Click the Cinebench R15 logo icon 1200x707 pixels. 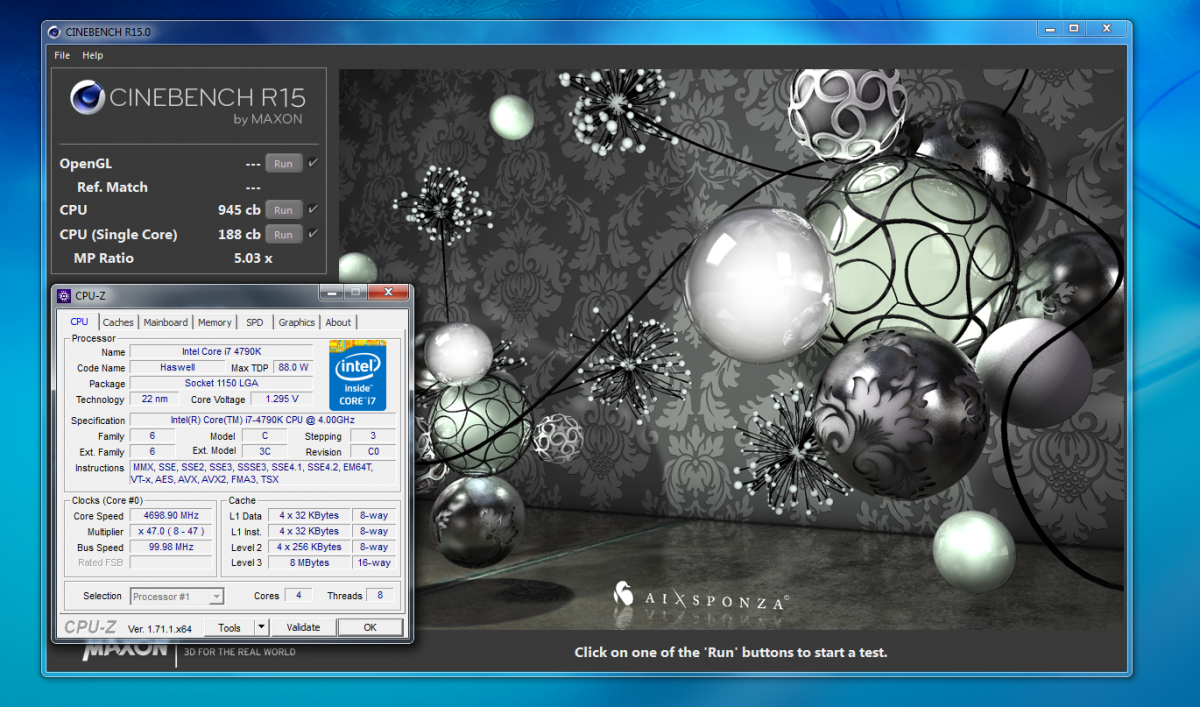(87, 99)
